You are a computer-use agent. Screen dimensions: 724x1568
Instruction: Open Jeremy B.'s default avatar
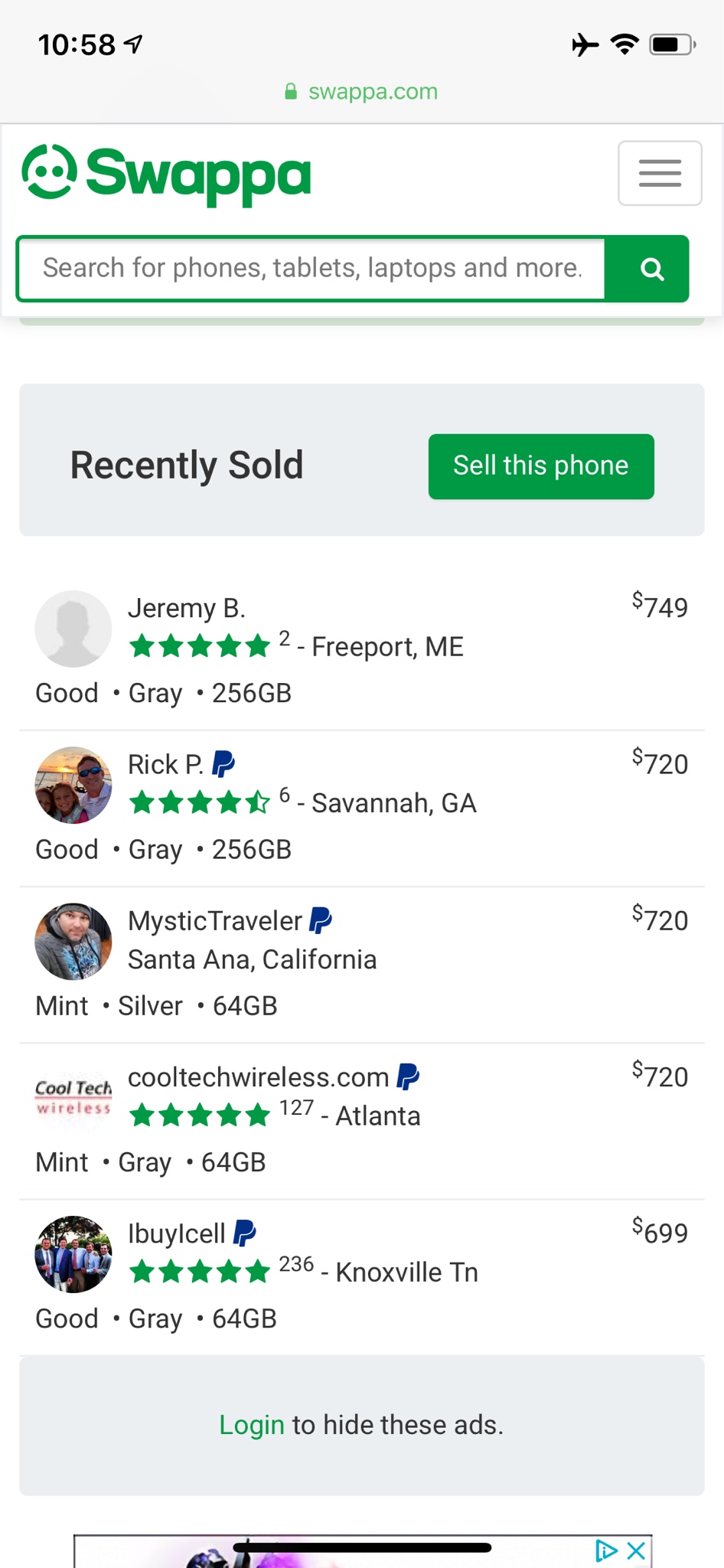(73, 629)
